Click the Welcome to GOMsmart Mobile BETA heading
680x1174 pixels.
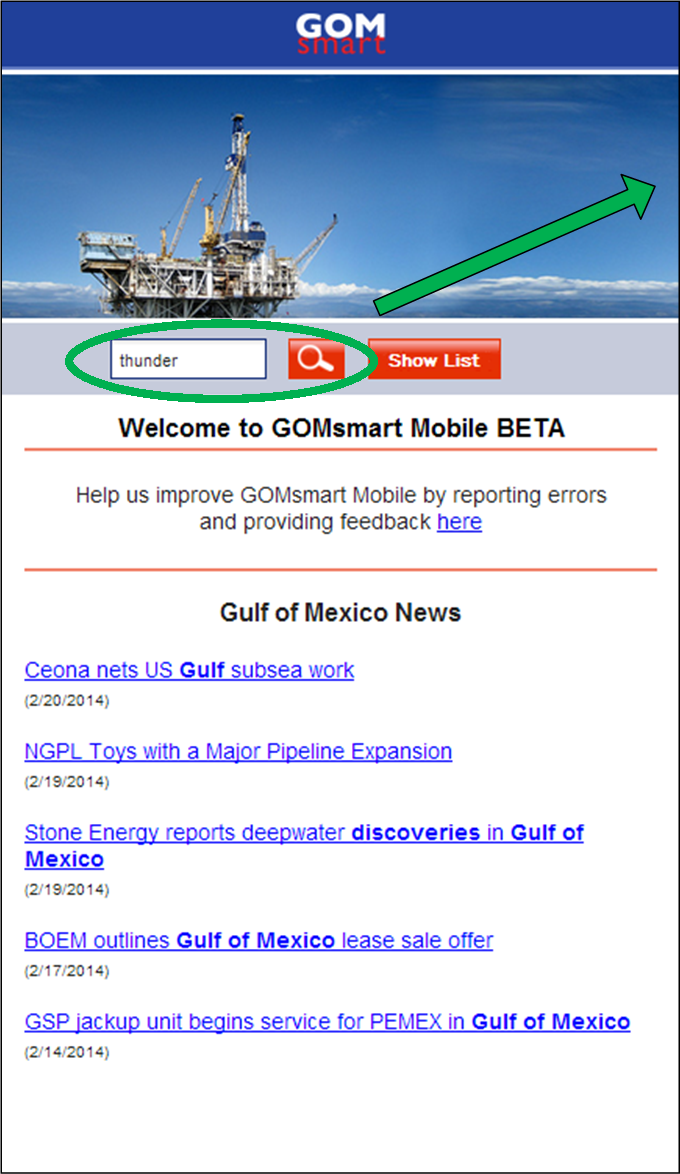coord(341,429)
